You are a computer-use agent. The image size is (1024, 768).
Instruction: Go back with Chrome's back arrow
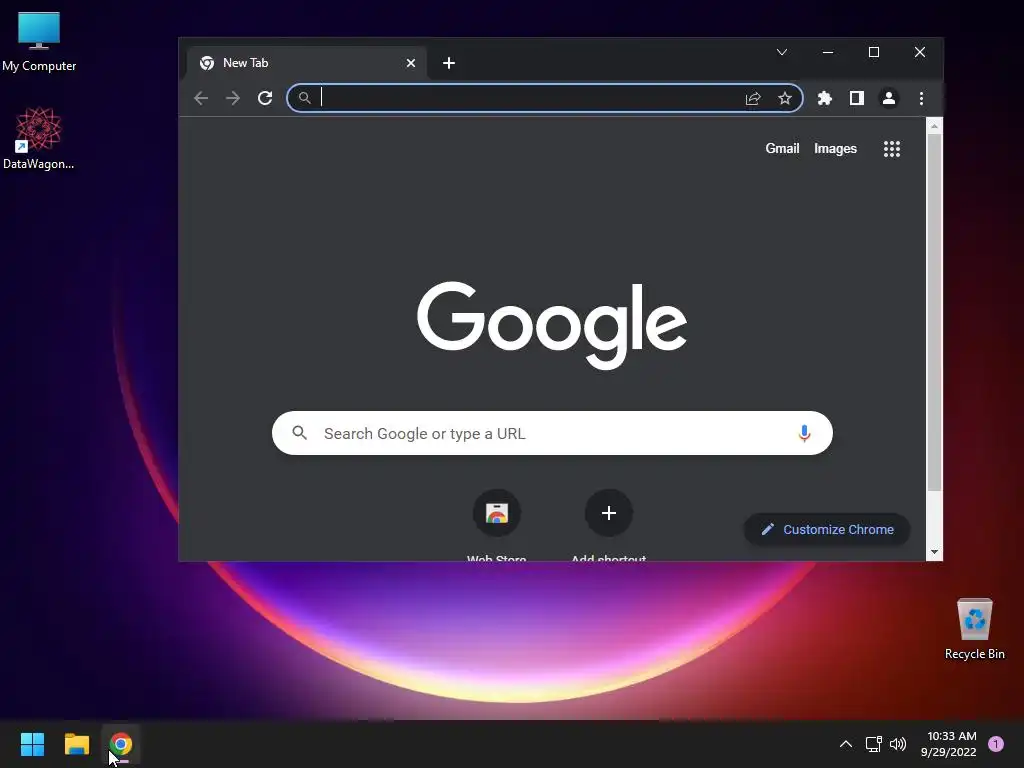coord(201,98)
